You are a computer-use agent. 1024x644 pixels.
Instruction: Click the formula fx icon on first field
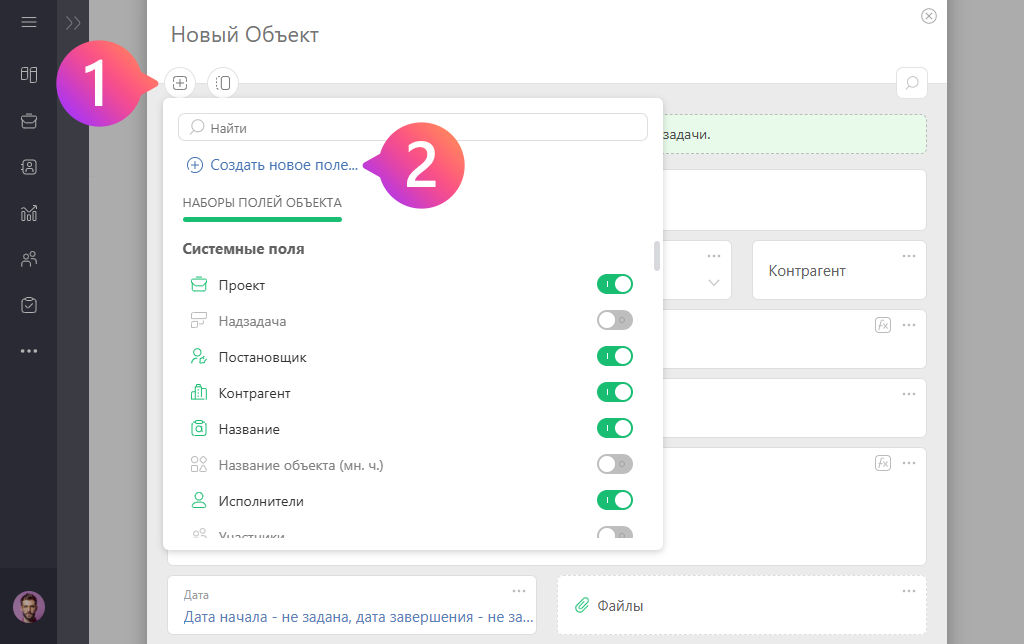click(x=883, y=325)
